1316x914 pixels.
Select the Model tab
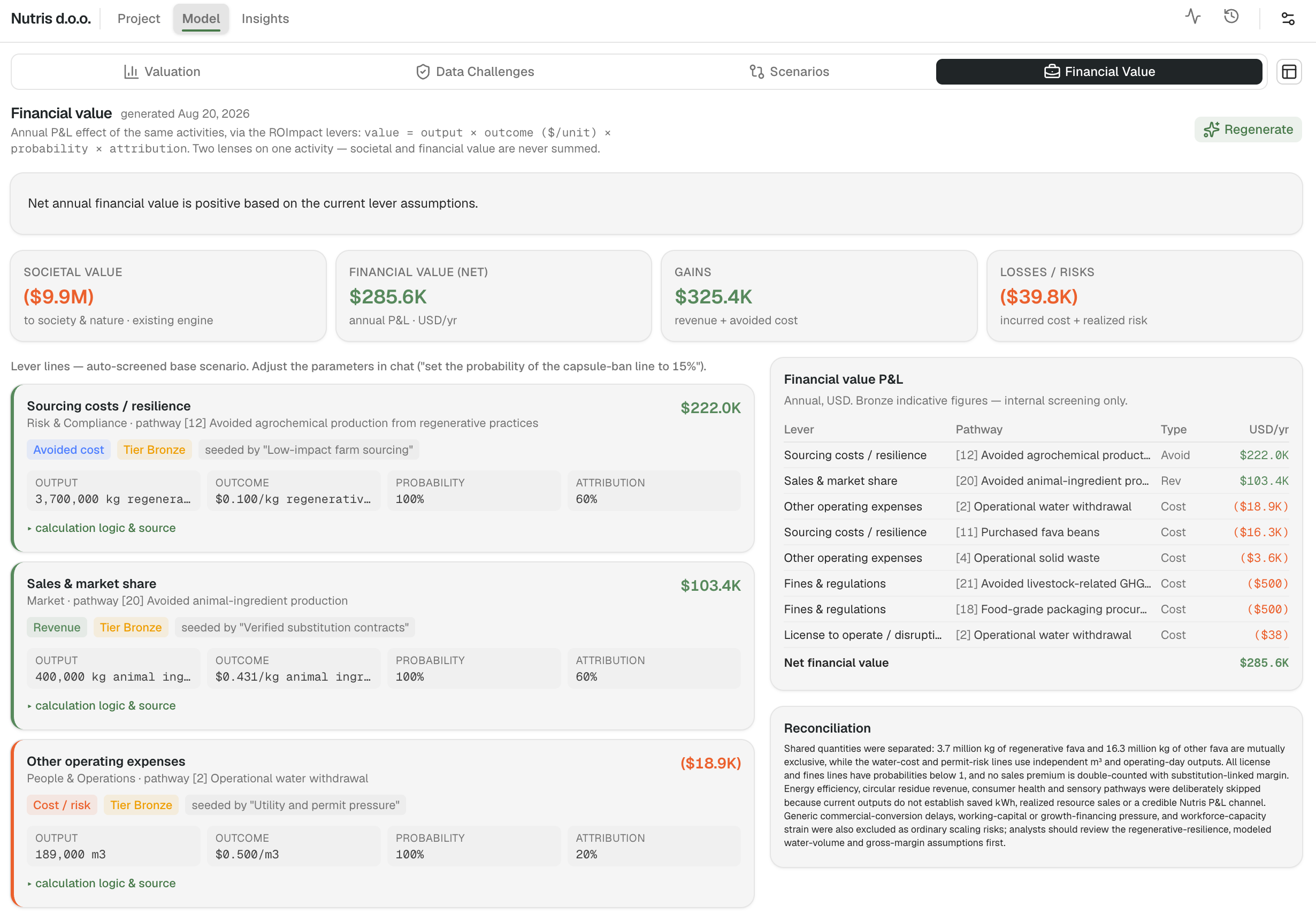201,18
